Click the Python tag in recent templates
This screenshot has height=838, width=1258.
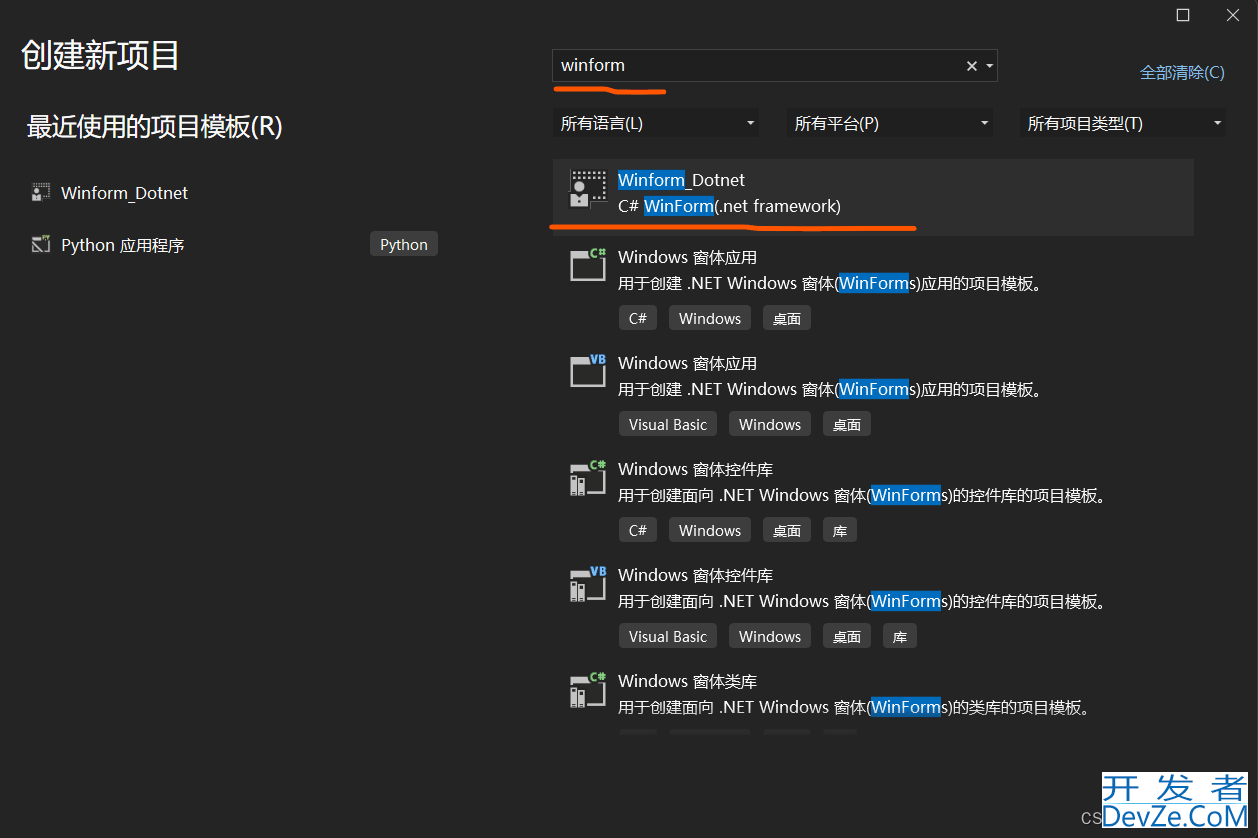tap(404, 245)
